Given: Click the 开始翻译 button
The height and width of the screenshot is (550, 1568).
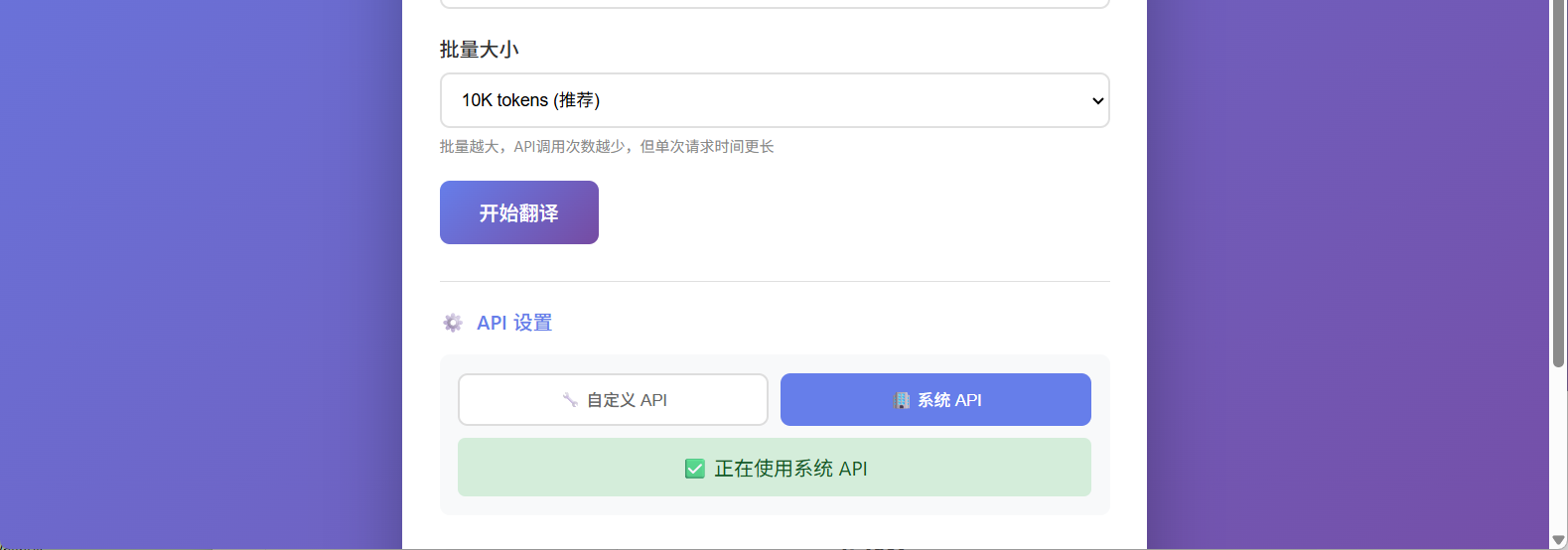Looking at the screenshot, I should (519, 212).
